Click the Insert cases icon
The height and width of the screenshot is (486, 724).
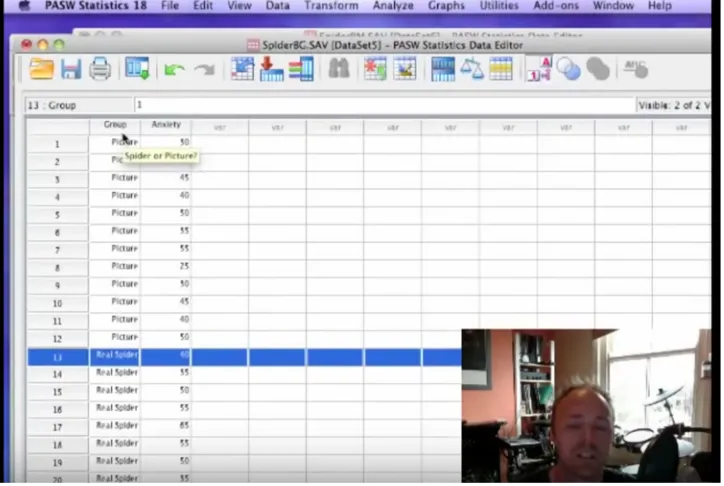point(375,69)
